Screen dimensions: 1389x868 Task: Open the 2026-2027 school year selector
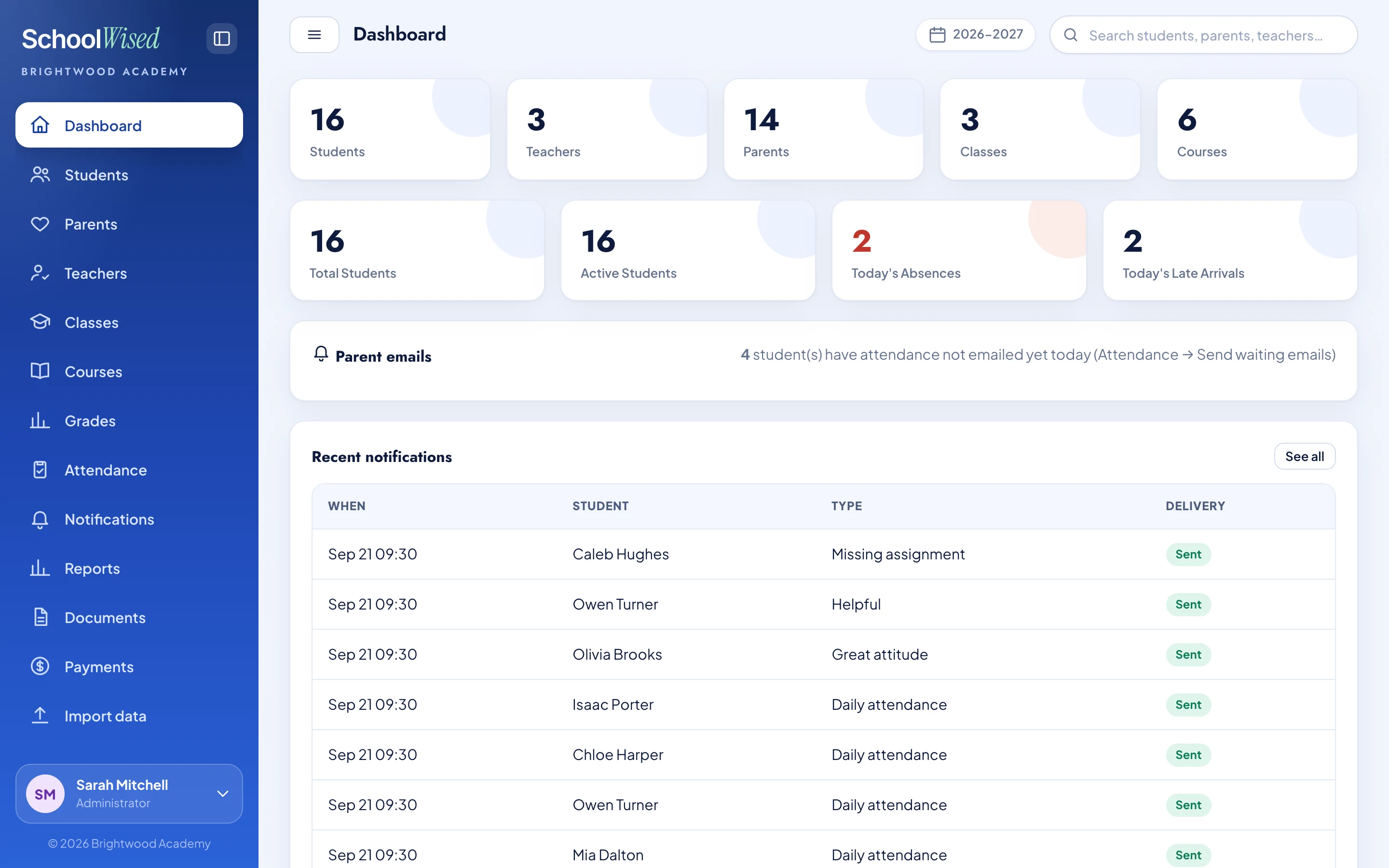click(975, 34)
